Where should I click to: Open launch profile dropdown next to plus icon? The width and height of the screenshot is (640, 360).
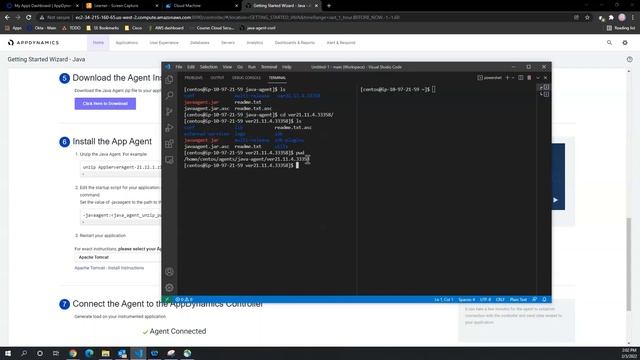[x=513, y=78]
